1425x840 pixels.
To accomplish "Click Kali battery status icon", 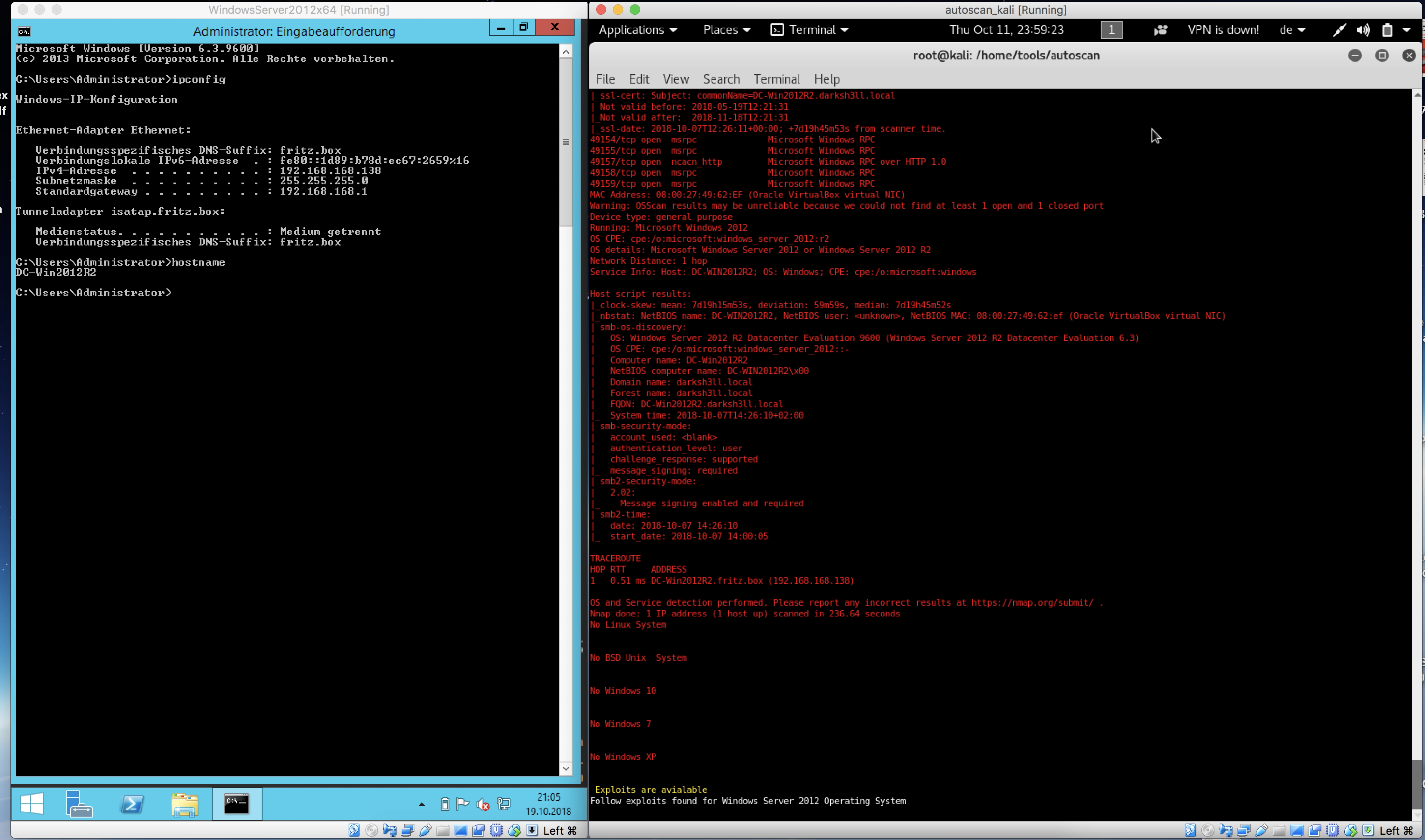I will 1387,30.
